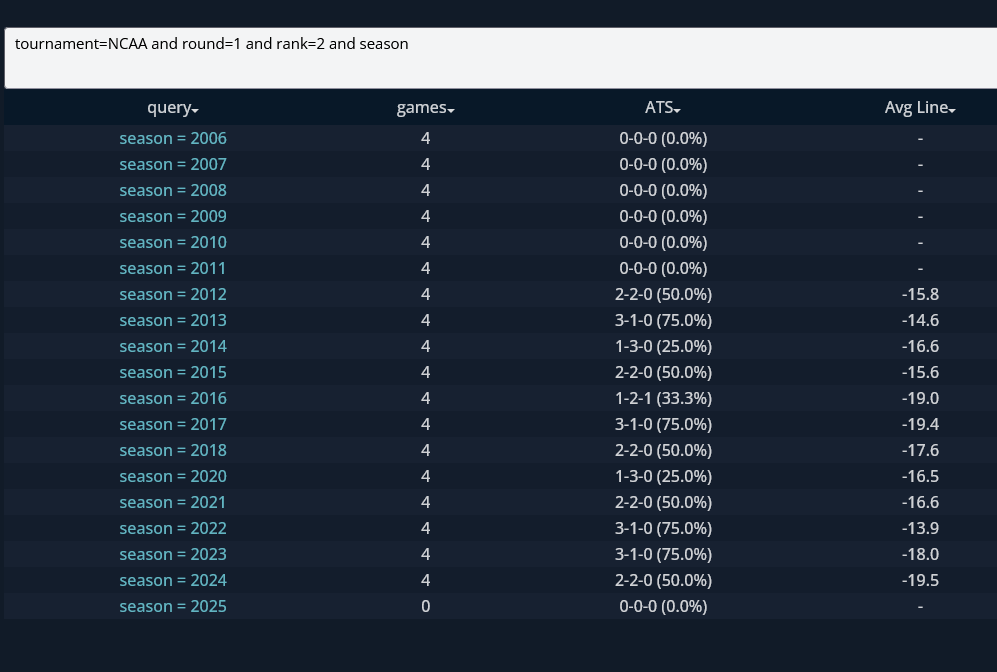Sort by the query column header
Image resolution: width=997 pixels, height=672 pixels.
pyautogui.click(x=173, y=107)
